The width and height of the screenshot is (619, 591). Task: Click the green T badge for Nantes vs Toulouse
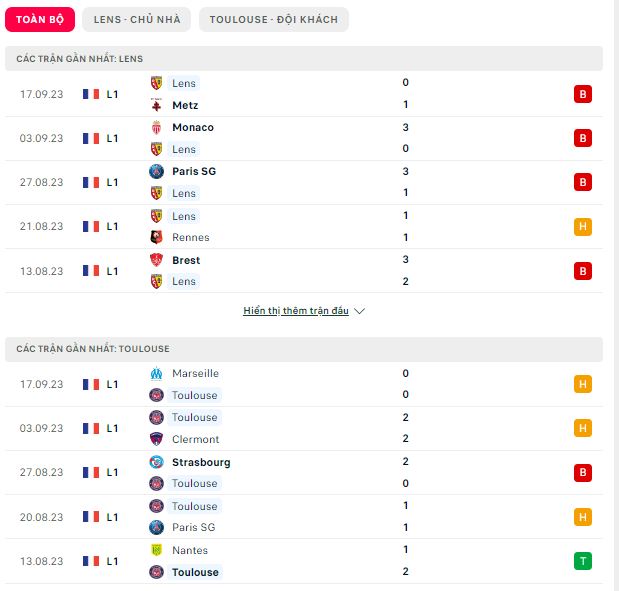(x=583, y=561)
